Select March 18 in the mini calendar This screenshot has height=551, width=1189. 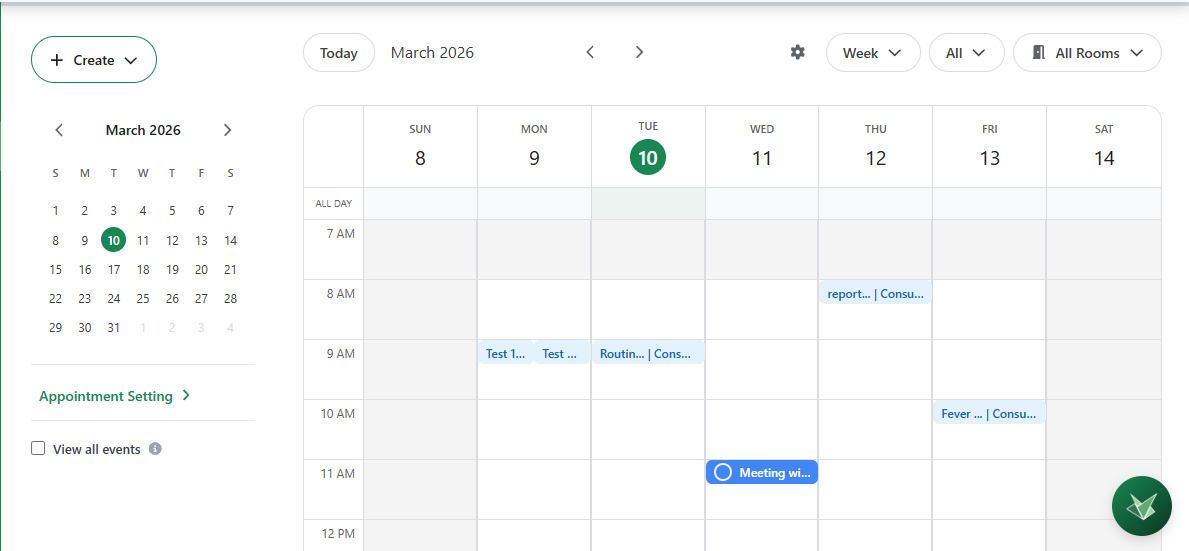click(143, 270)
